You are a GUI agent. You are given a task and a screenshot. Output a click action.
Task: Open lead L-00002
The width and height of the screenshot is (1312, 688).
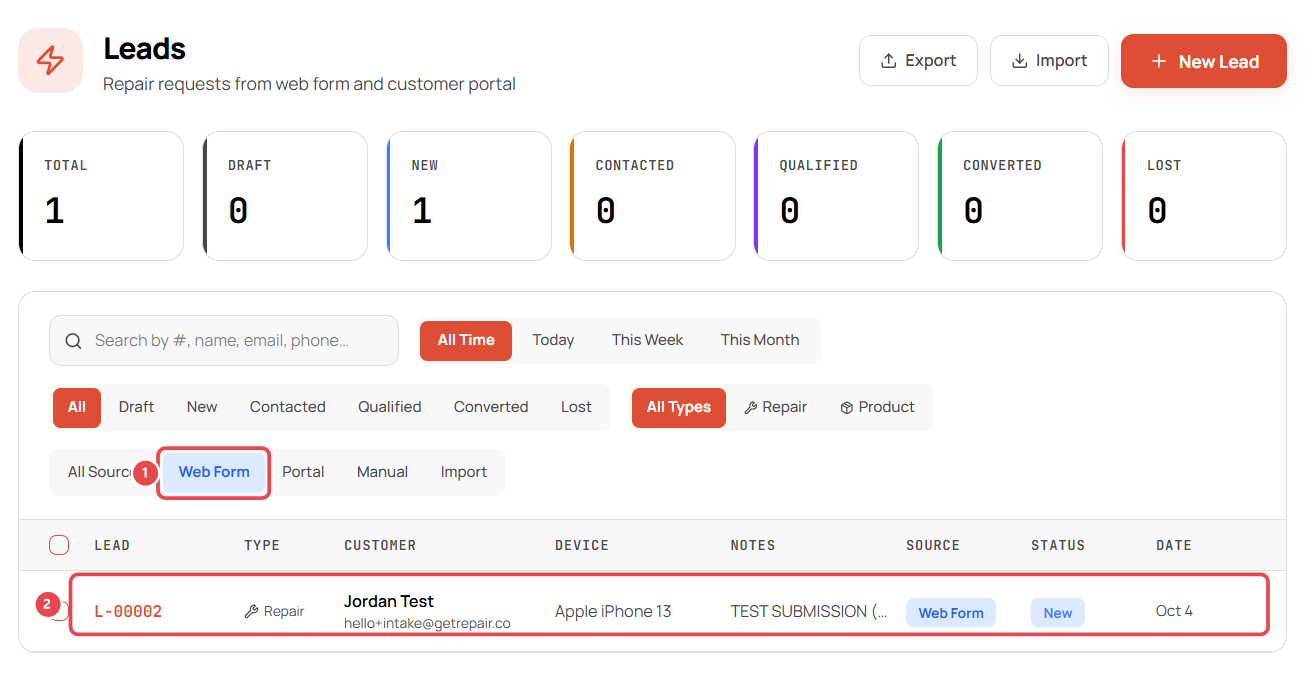coord(128,611)
